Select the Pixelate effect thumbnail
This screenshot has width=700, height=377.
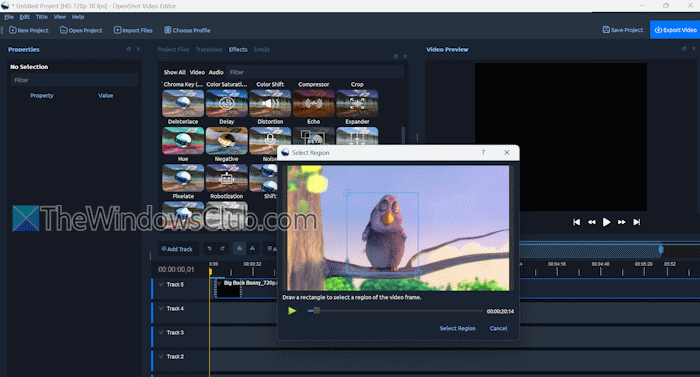(x=183, y=178)
